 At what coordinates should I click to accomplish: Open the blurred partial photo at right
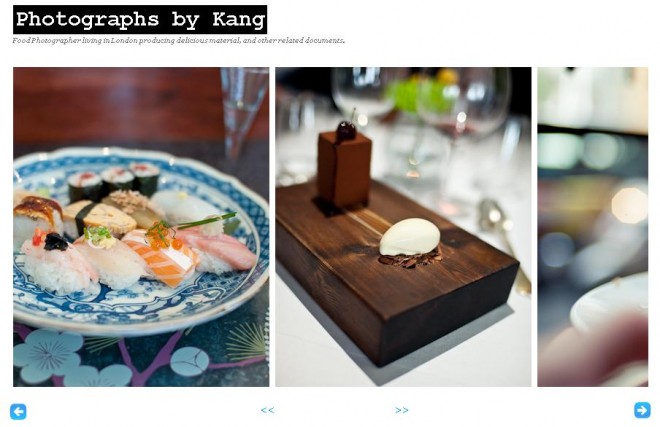click(593, 227)
